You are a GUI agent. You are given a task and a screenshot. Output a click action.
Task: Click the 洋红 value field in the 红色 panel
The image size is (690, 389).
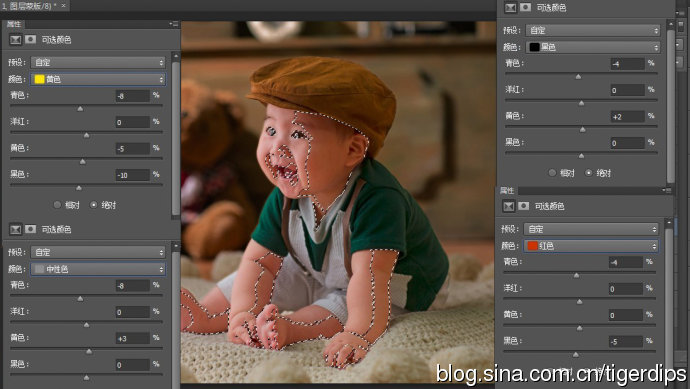(x=626, y=289)
